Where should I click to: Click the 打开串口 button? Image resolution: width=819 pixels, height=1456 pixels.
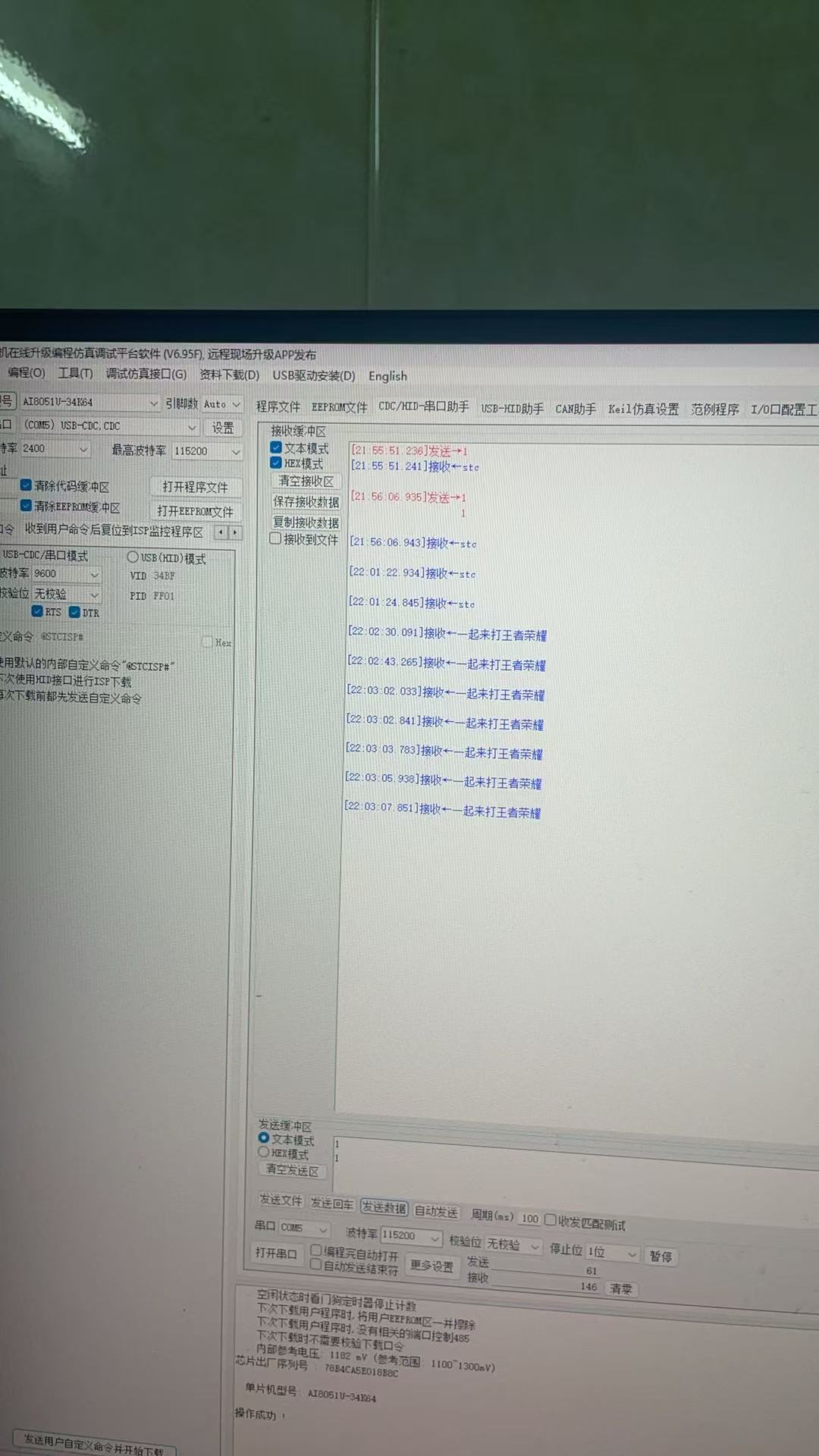276,1253
